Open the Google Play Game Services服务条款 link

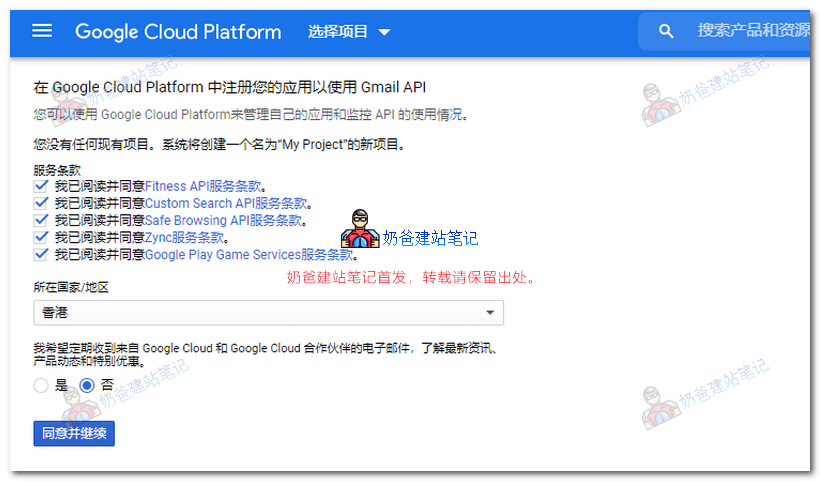coord(249,255)
